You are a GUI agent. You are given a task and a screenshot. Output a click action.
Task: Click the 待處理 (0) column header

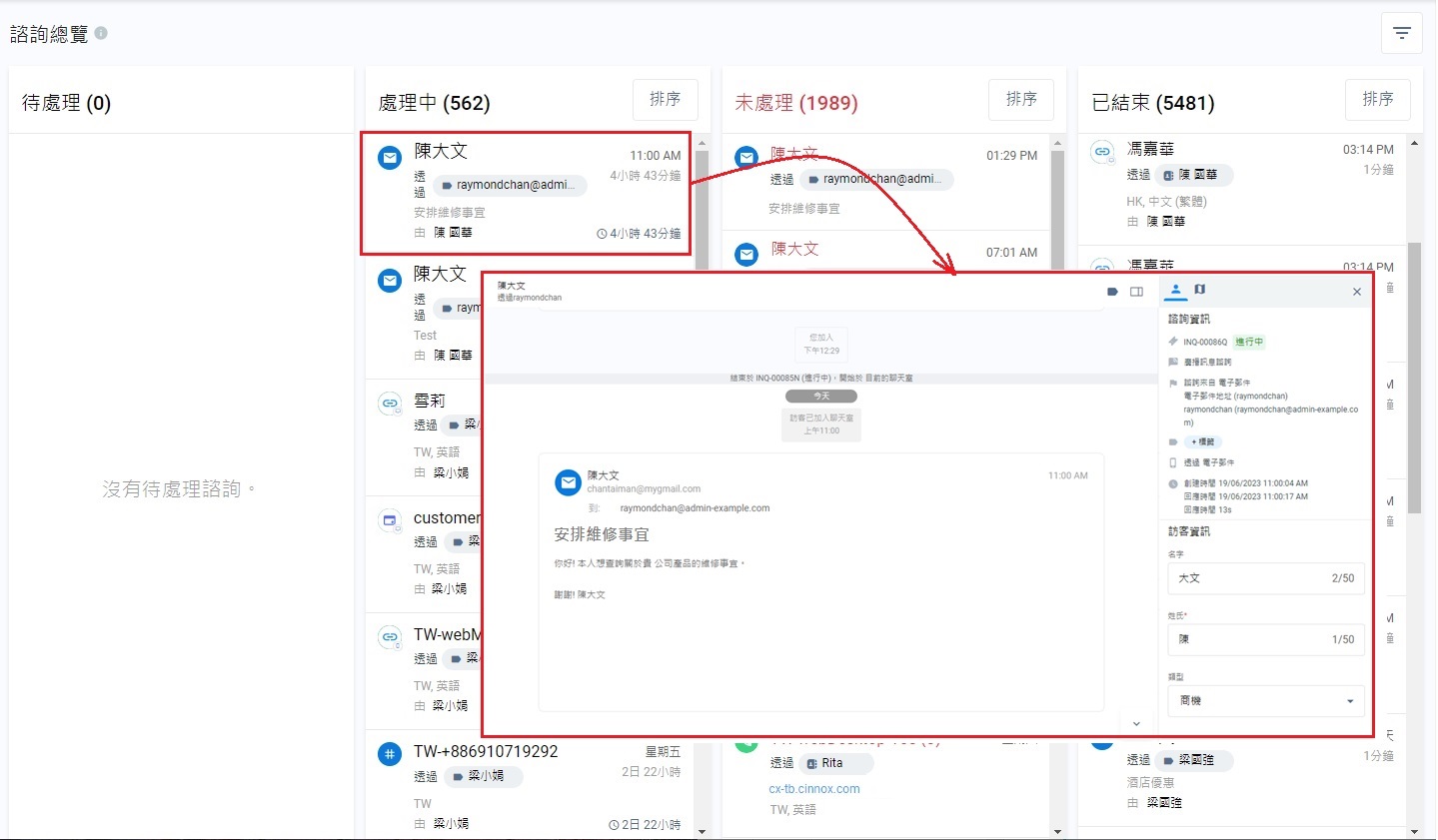point(66,103)
